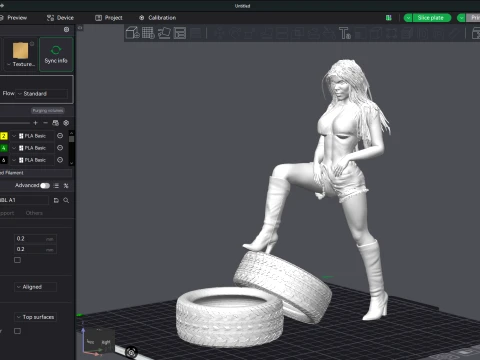Click filament list scroll up arrow
Screen dimensions: 480x360
coord(71,133)
